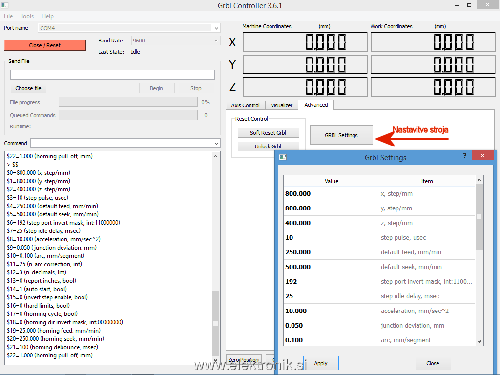Click the Work Coordinates Z display

click(433, 87)
